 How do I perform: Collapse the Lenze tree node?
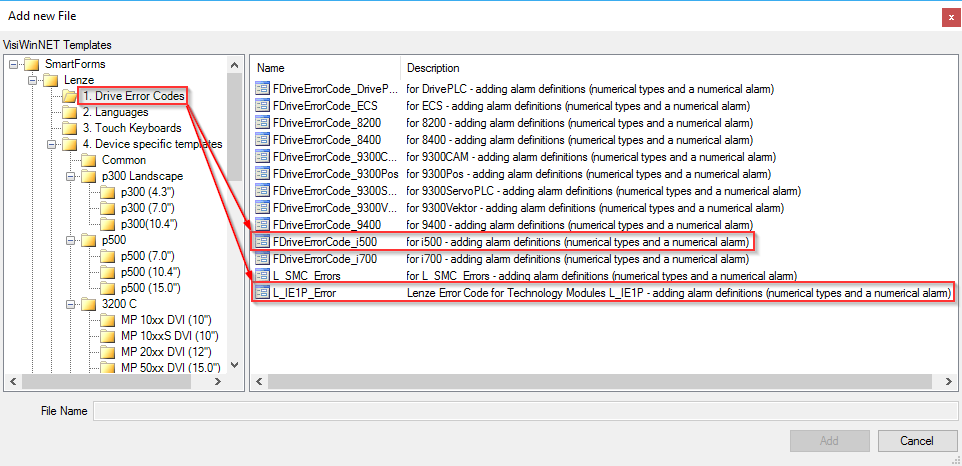coord(33,80)
